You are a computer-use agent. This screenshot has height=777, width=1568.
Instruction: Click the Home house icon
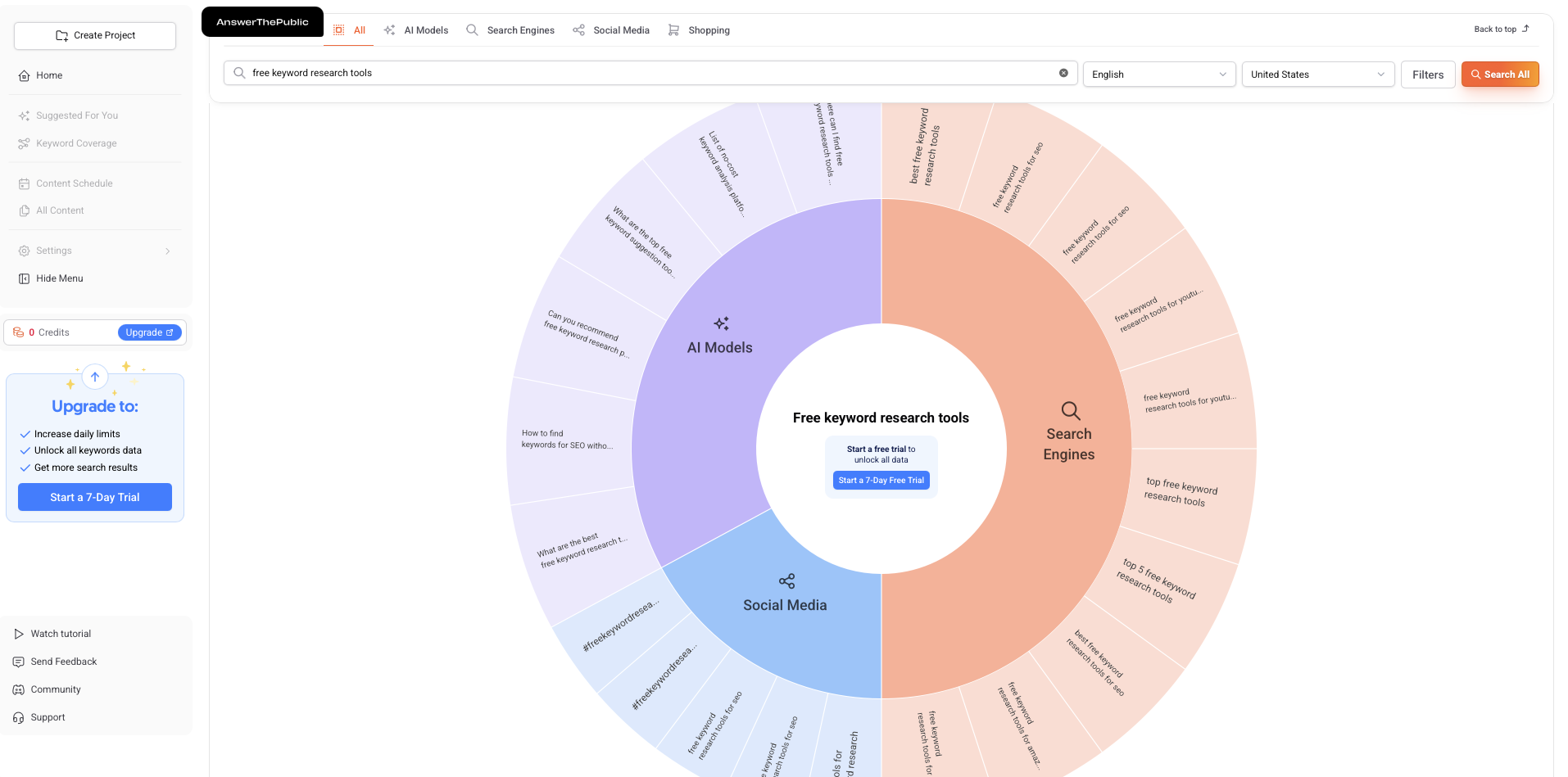tap(24, 75)
